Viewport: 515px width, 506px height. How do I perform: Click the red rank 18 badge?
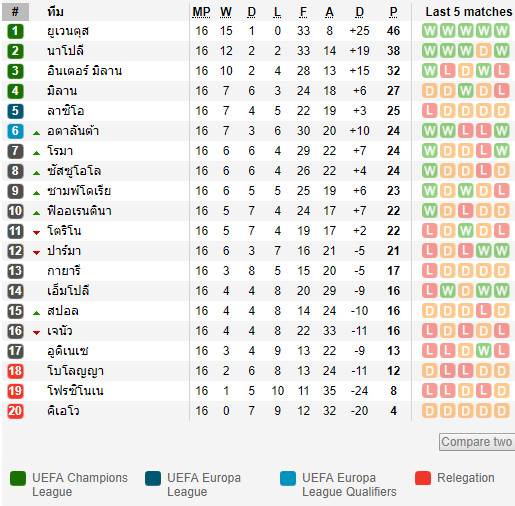pyautogui.click(x=15, y=371)
